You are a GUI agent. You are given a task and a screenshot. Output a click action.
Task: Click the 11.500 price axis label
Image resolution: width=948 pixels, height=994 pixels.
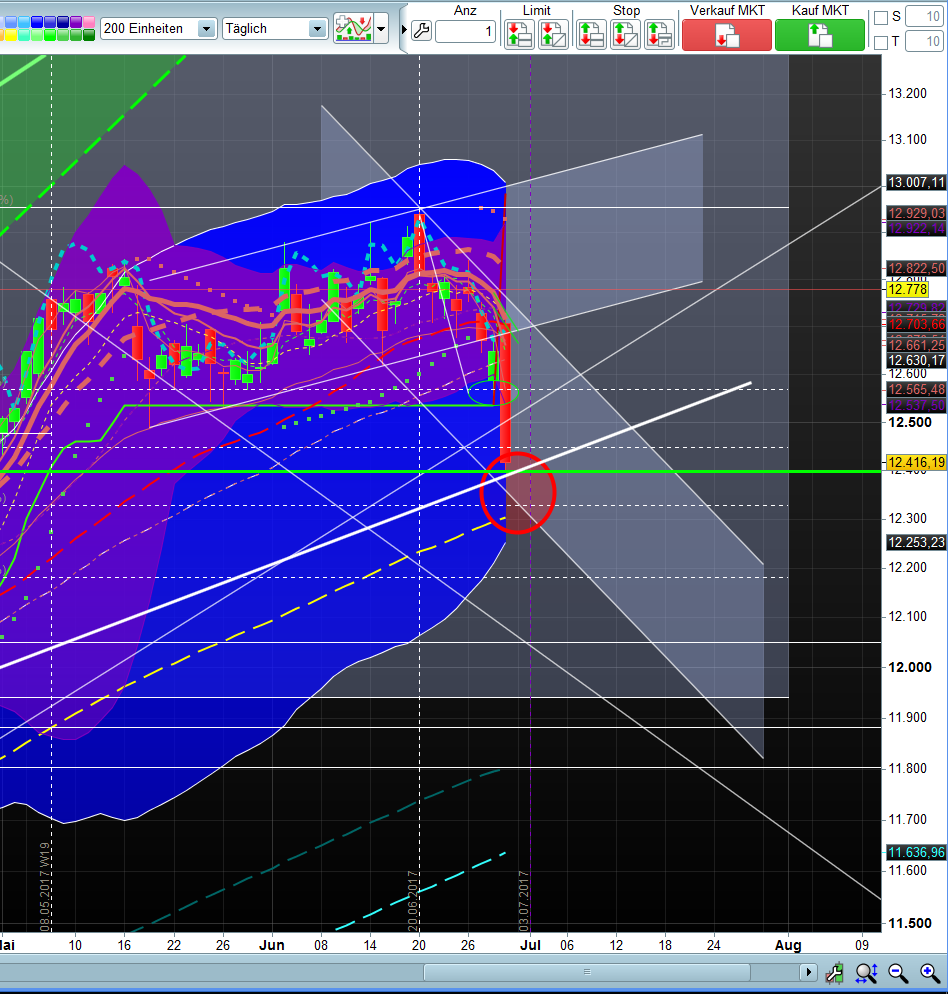(x=910, y=924)
